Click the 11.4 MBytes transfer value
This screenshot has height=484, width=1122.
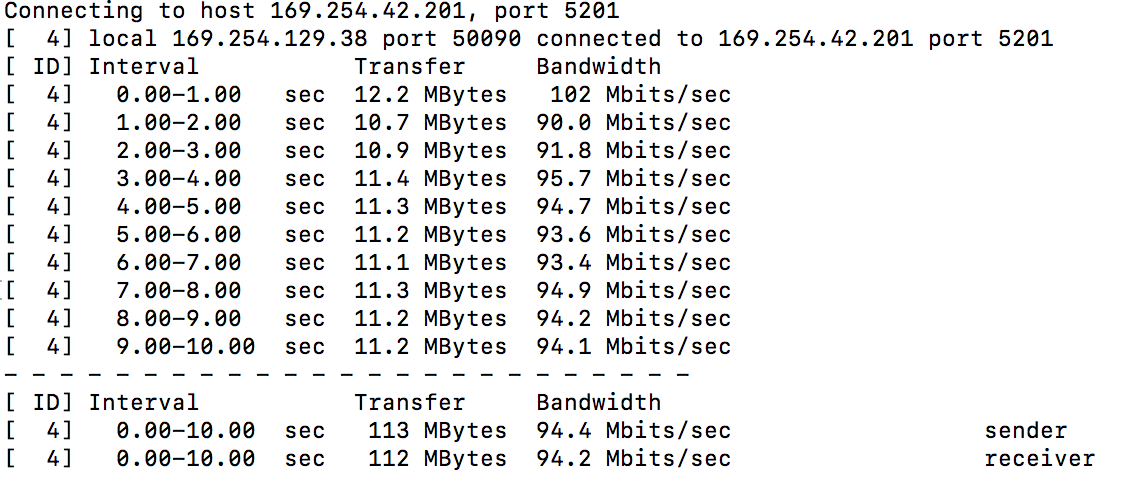430,179
